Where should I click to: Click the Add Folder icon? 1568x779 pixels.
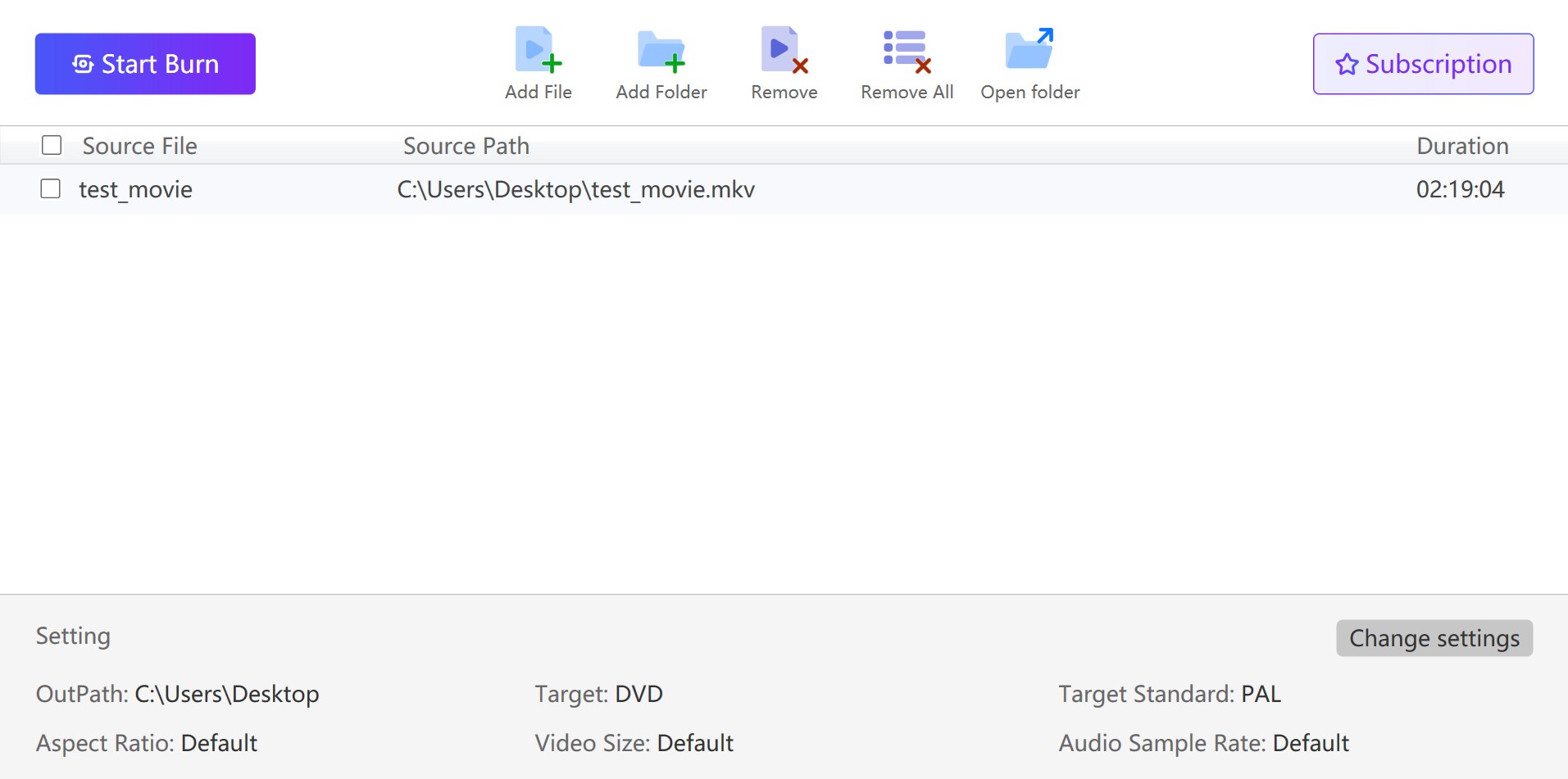661,50
